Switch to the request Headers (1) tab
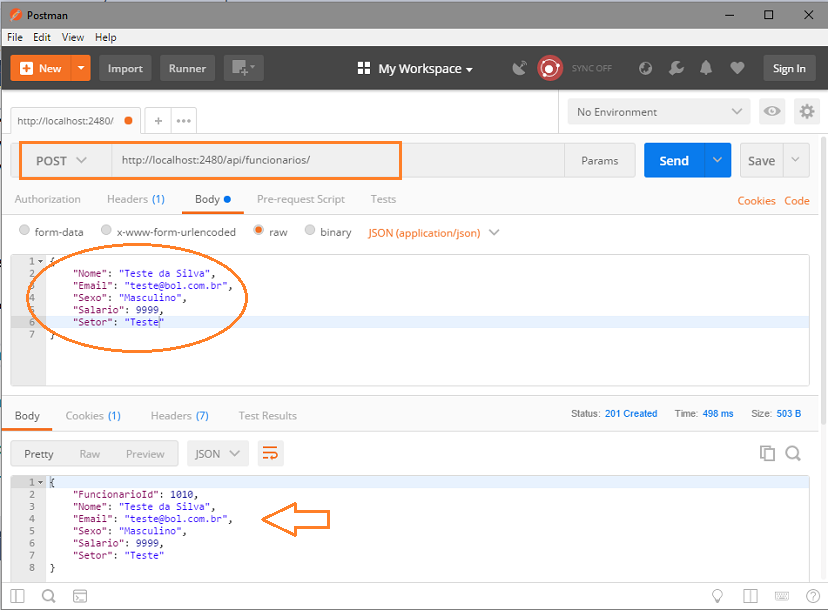Image resolution: width=828 pixels, height=610 pixels. coord(136,199)
